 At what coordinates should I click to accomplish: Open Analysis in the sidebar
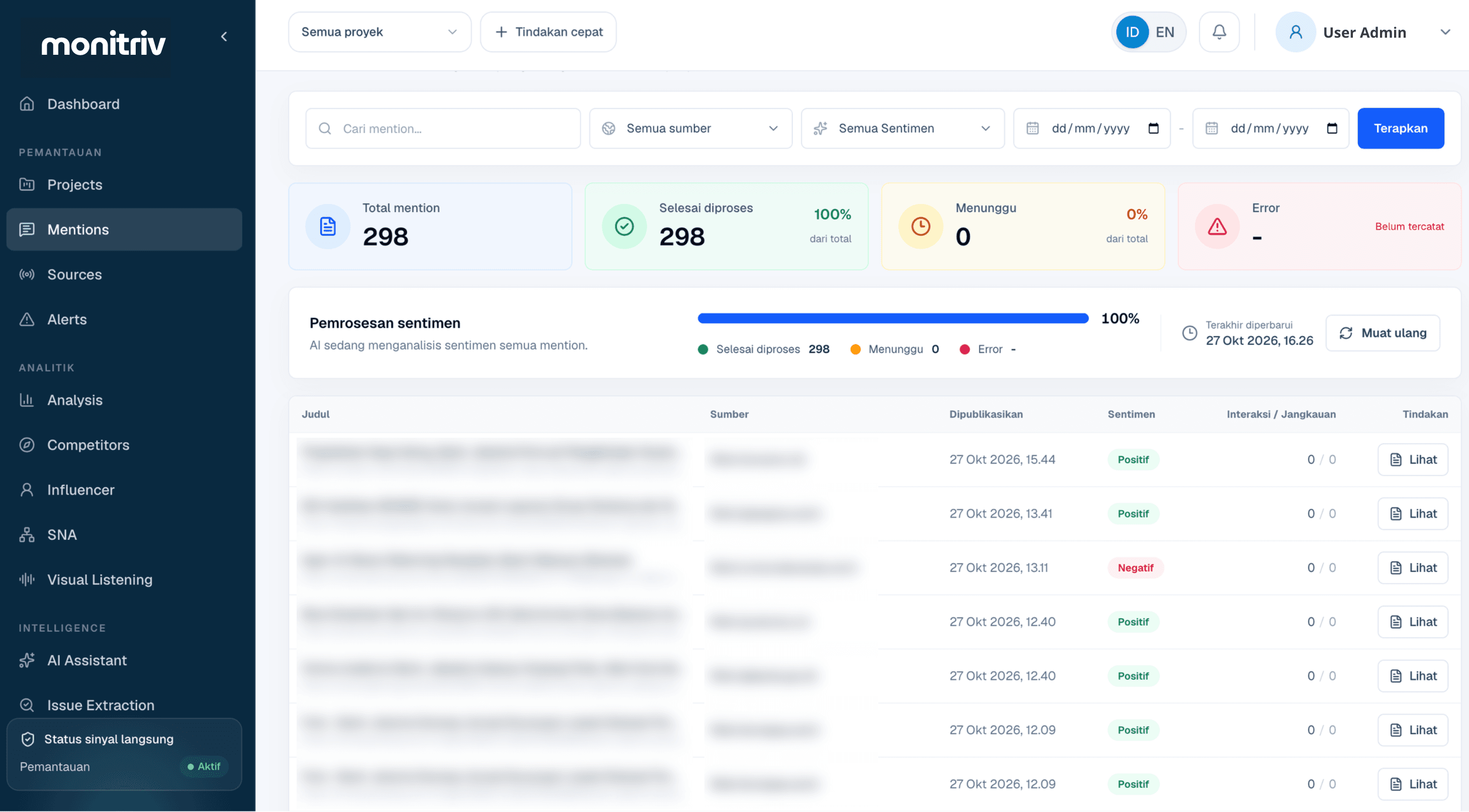[x=124, y=400]
